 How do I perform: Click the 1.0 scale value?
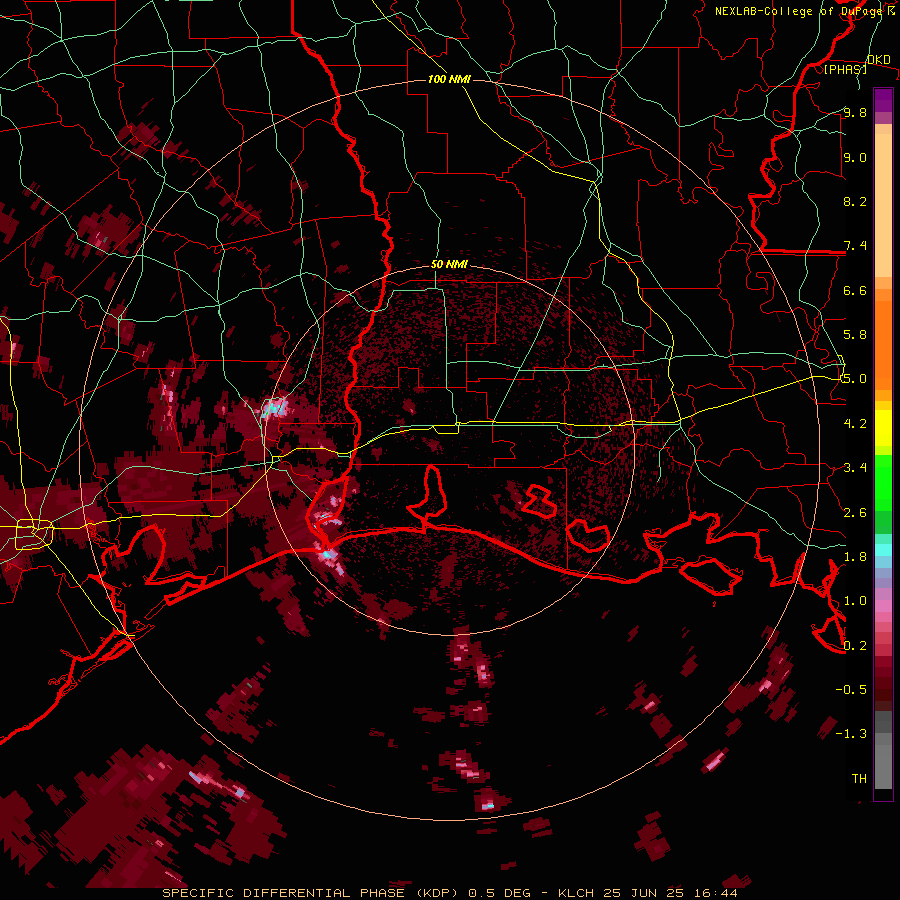tap(855, 601)
